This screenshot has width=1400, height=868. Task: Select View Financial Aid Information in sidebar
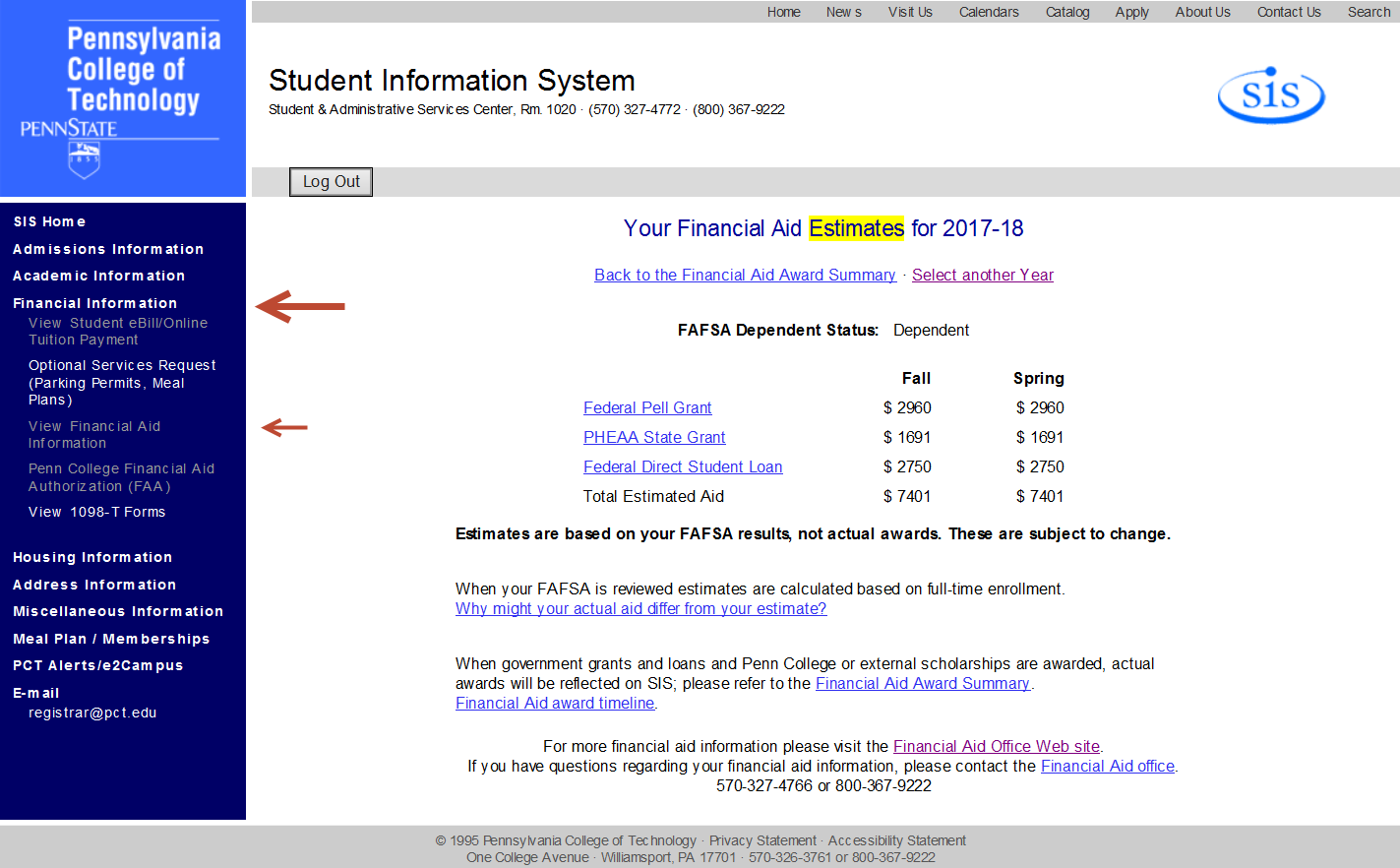(x=93, y=434)
